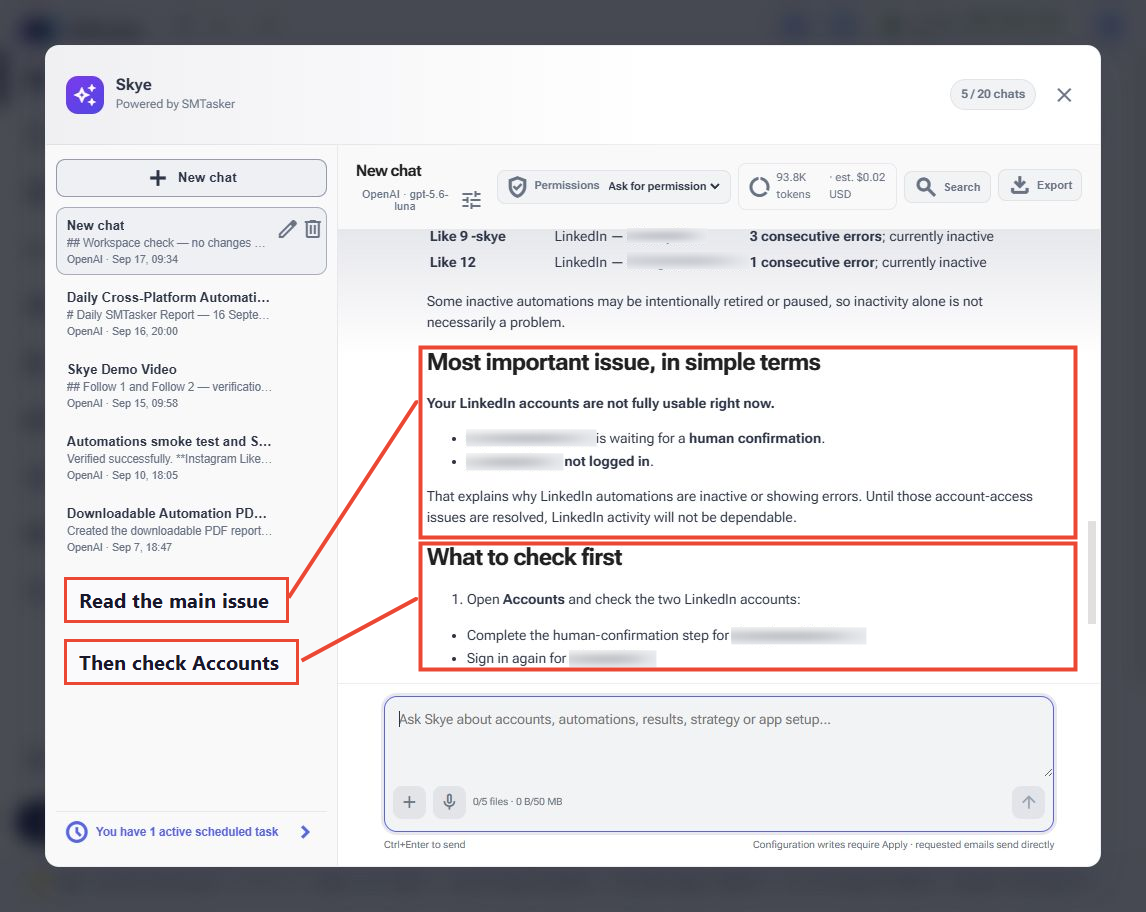Click bold 'Accounts' word in step 1
This screenshot has height=912, width=1146.
coord(534,599)
